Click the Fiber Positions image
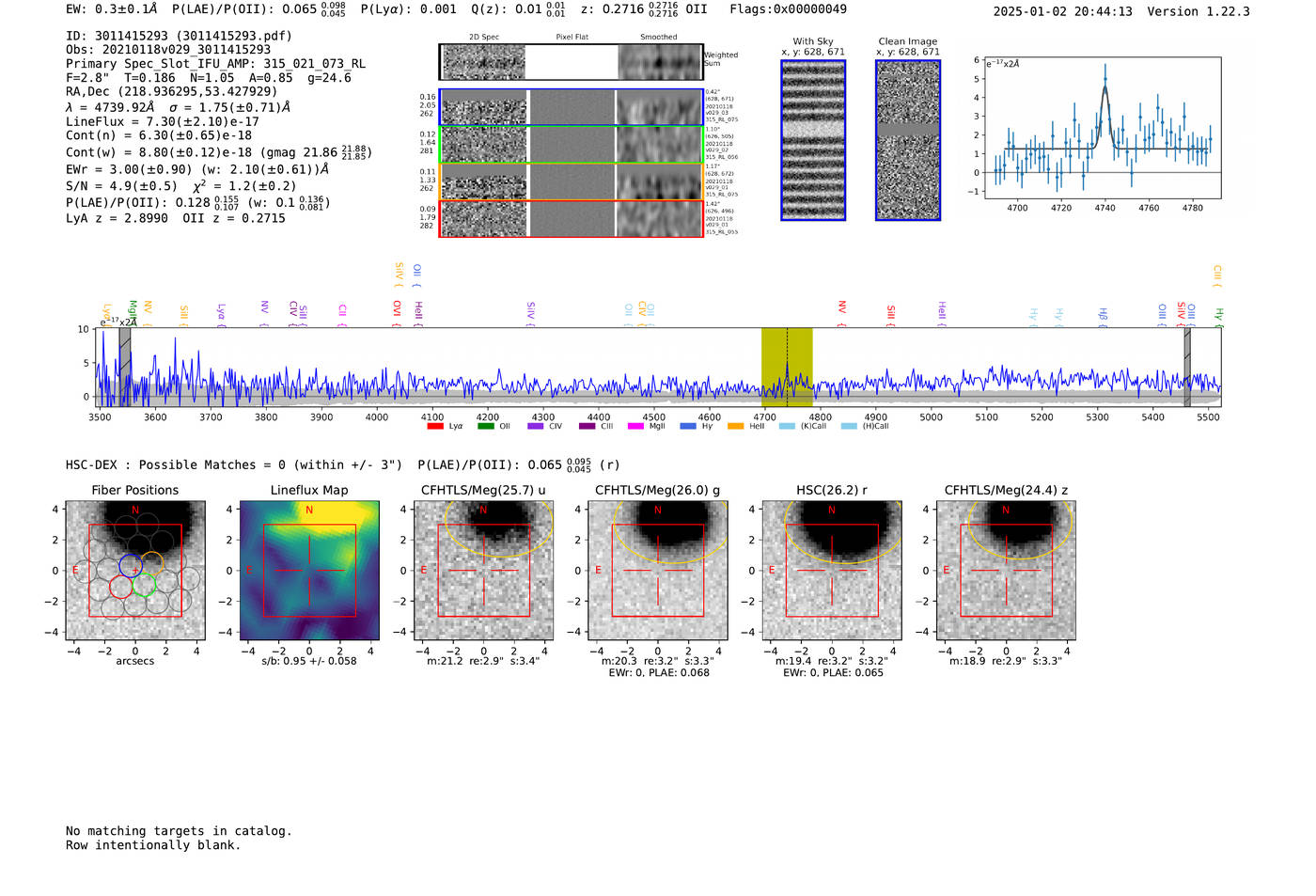This screenshot has width=1316, height=896. (x=135, y=570)
